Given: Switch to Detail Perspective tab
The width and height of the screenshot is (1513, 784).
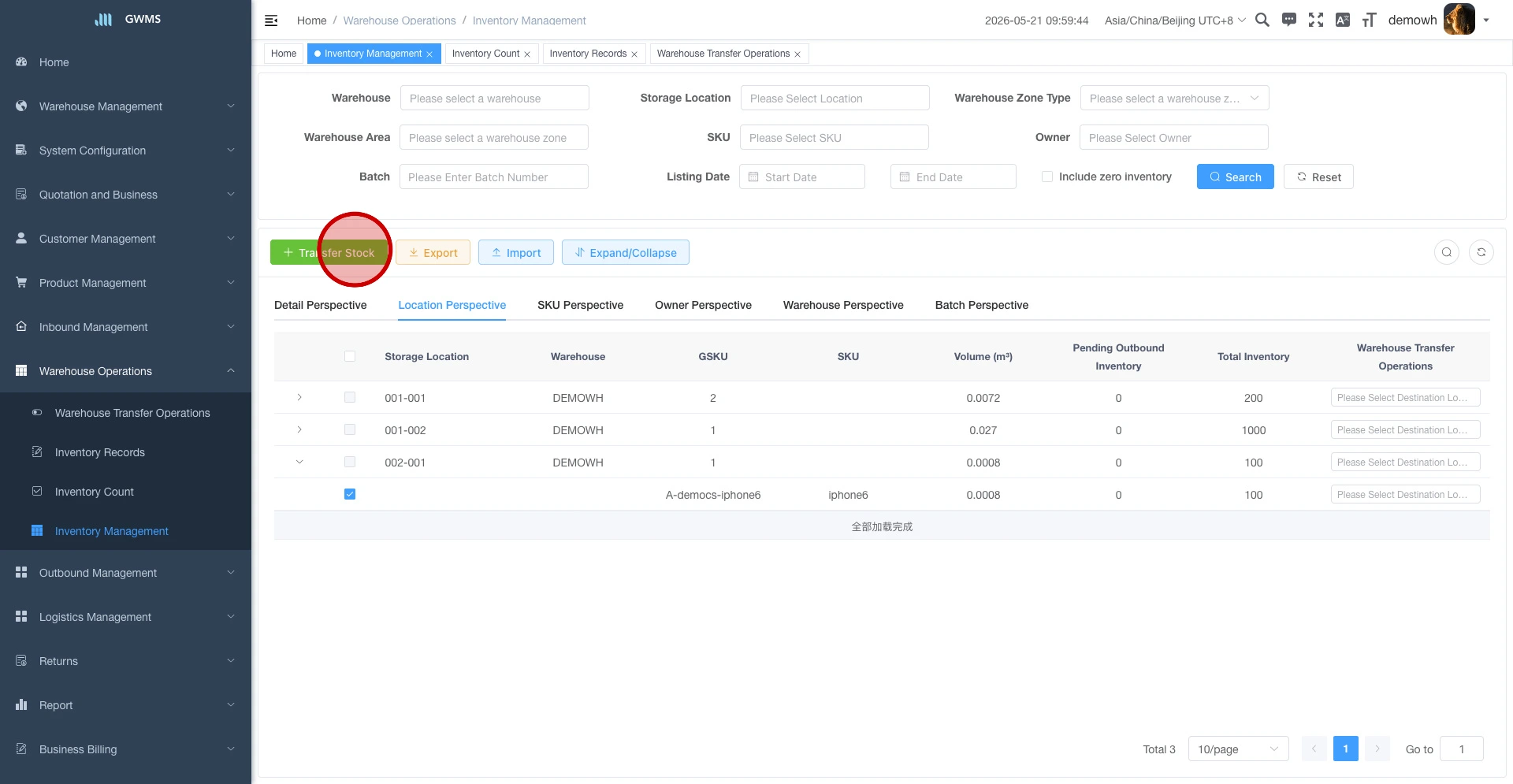Looking at the screenshot, I should tap(321, 305).
